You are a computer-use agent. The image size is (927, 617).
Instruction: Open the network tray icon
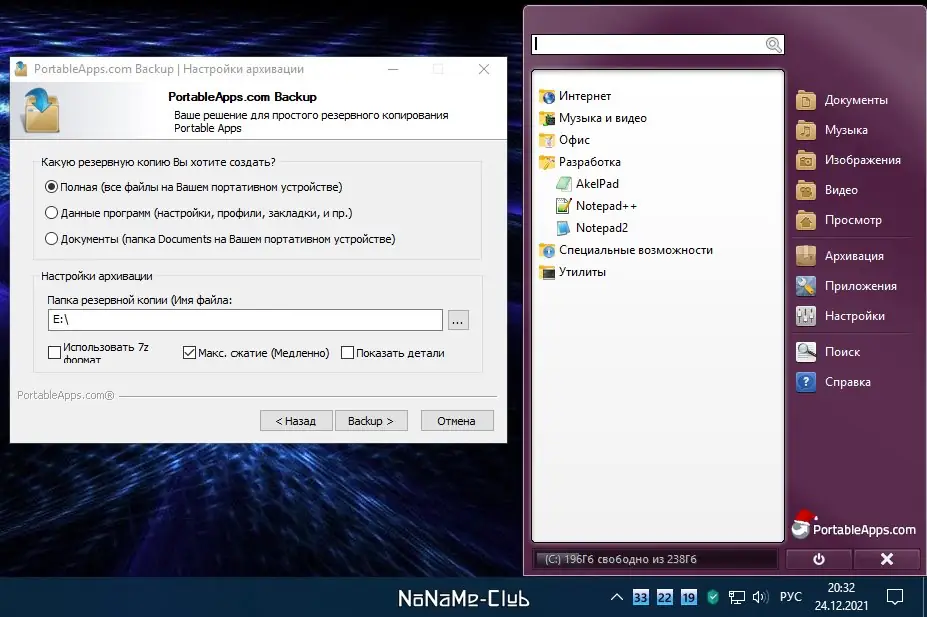coord(737,597)
